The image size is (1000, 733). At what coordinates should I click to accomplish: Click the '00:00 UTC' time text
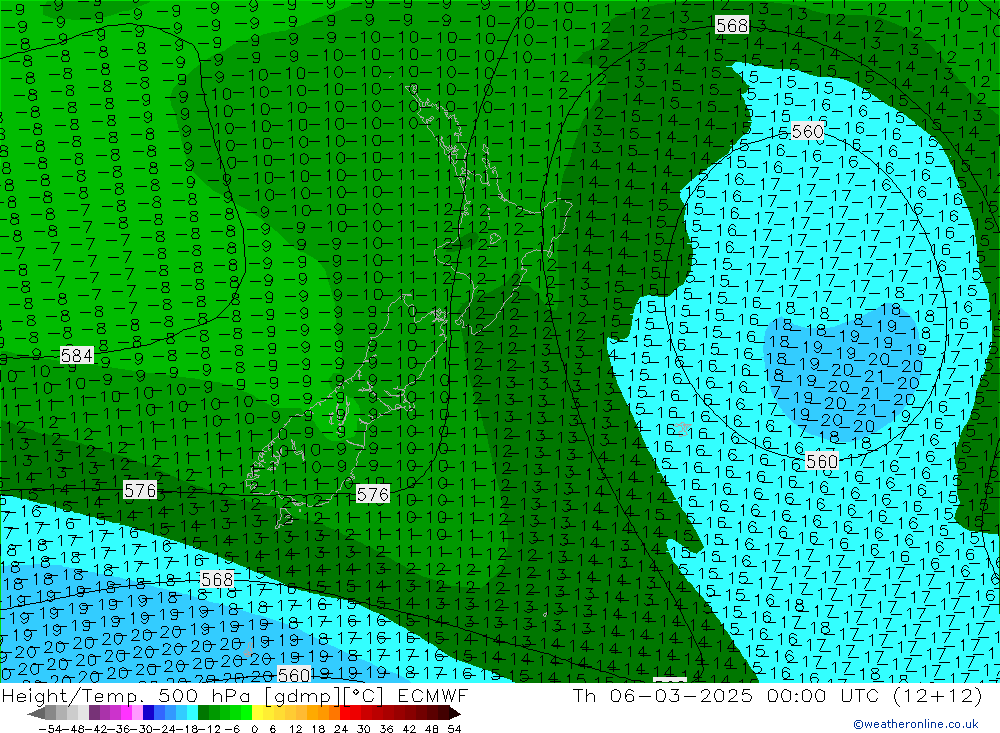pos(823,696)
